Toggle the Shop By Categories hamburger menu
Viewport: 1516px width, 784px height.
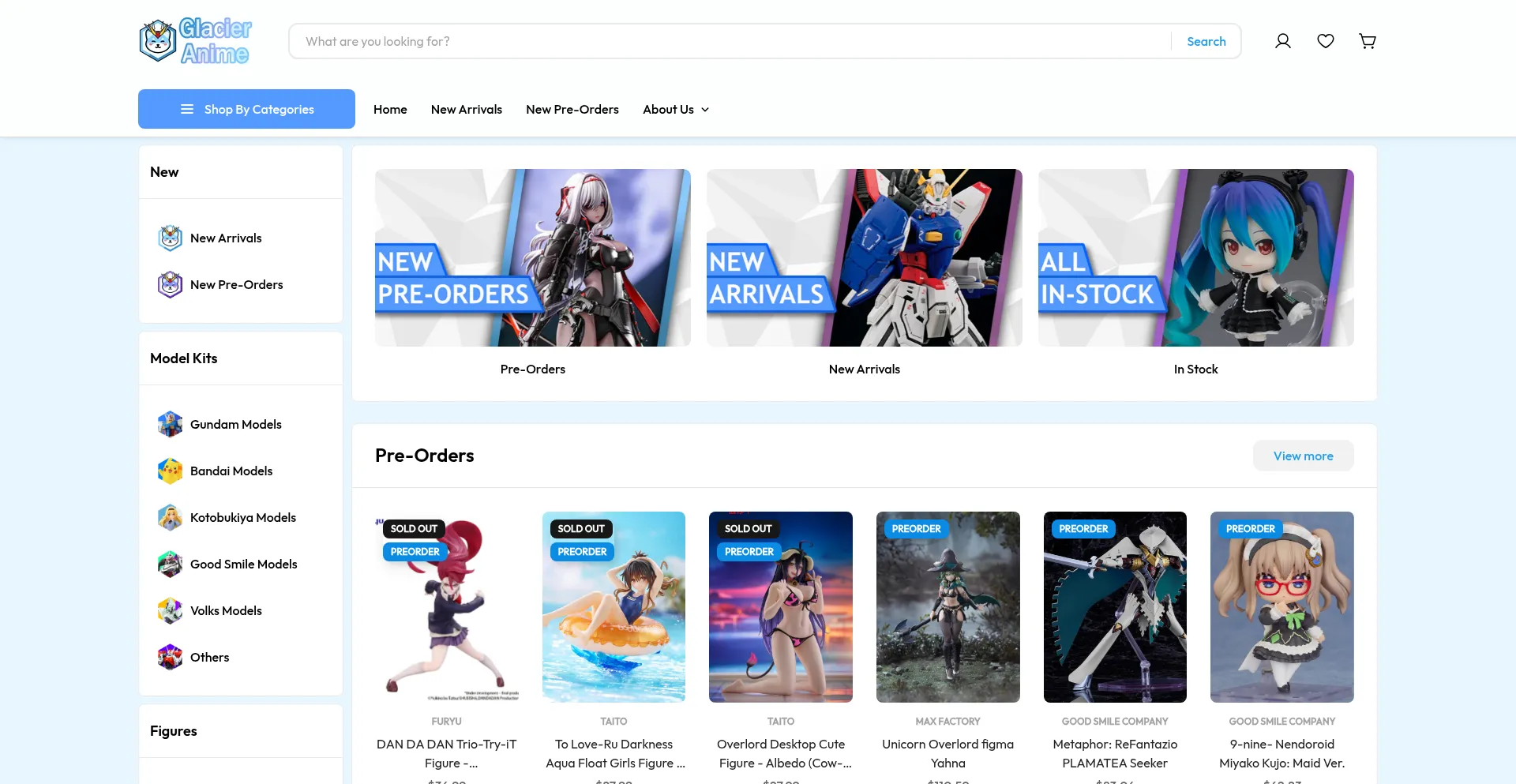(186, 109)
